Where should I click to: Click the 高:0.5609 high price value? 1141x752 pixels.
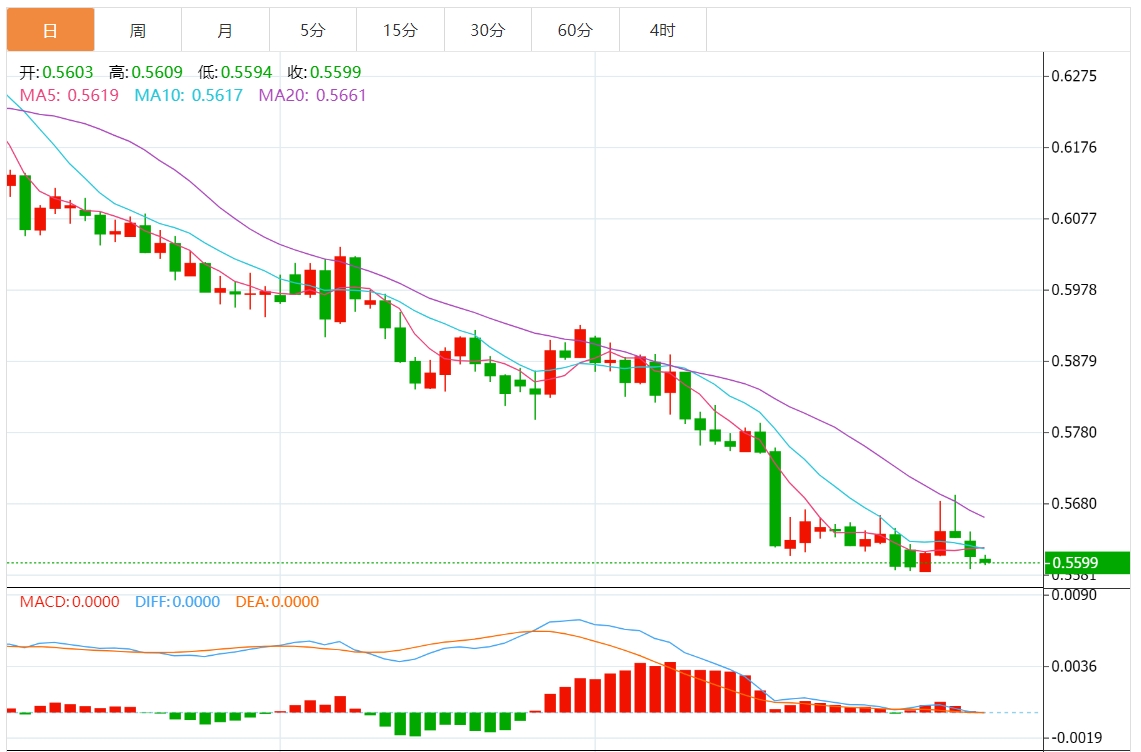point(146,72)
